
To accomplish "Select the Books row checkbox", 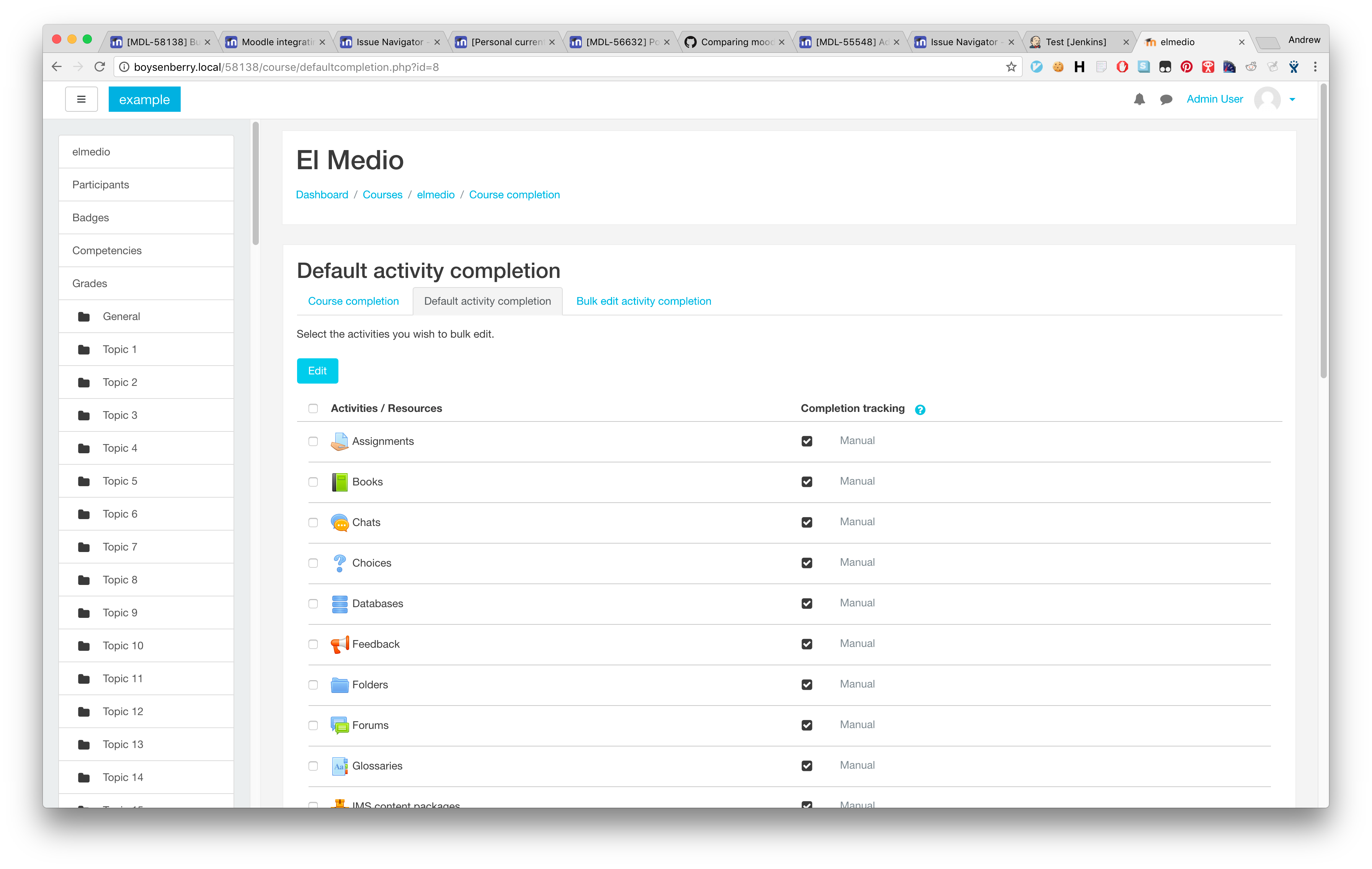I will click(313, 482).
